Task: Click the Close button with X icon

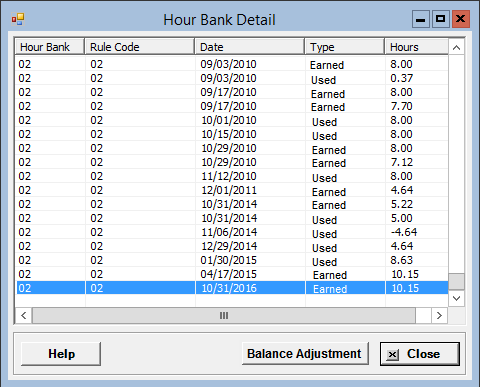Action: [x=420, y=354]
